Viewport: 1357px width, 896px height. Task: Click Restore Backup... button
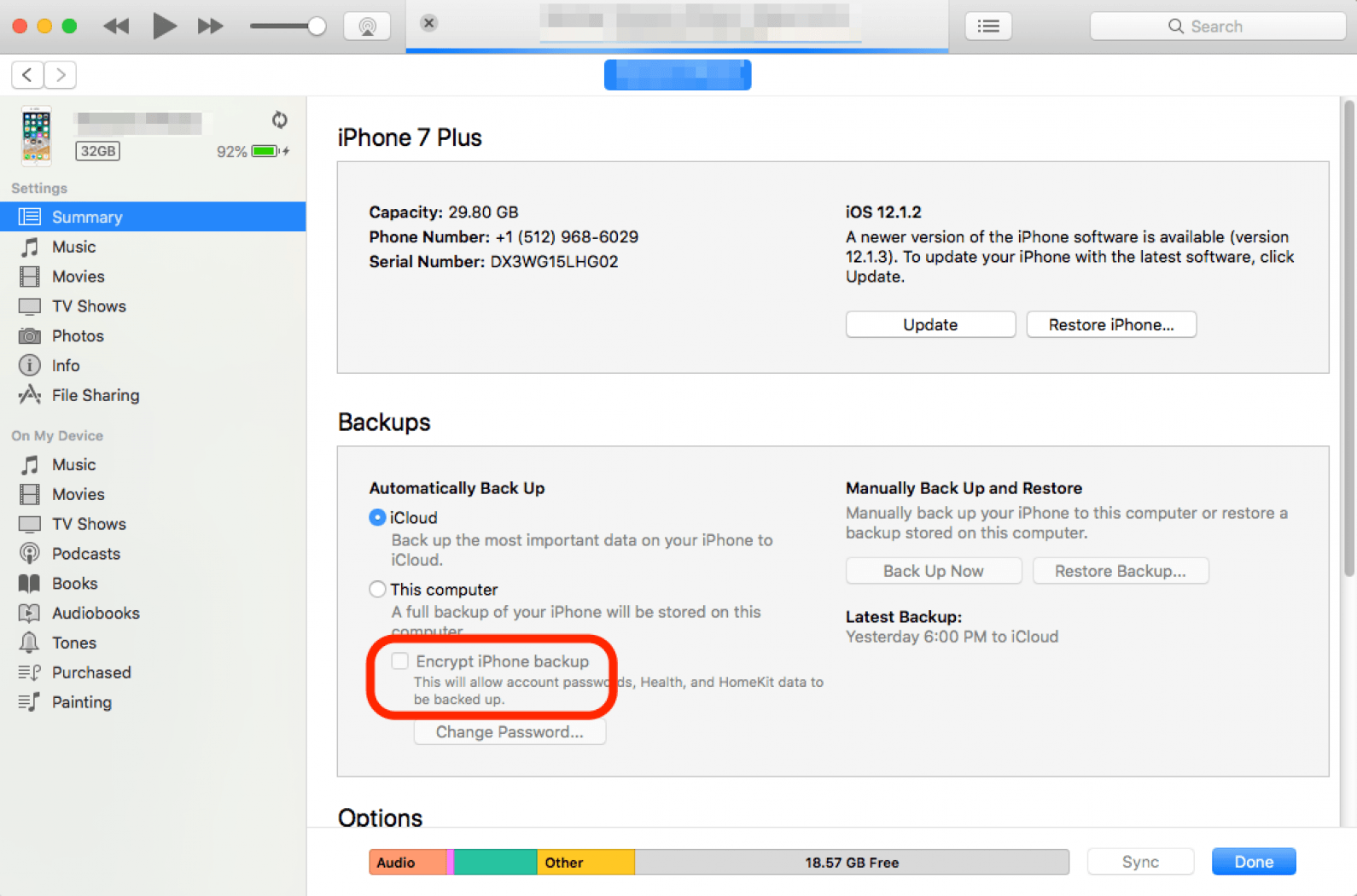point(1121,571)
